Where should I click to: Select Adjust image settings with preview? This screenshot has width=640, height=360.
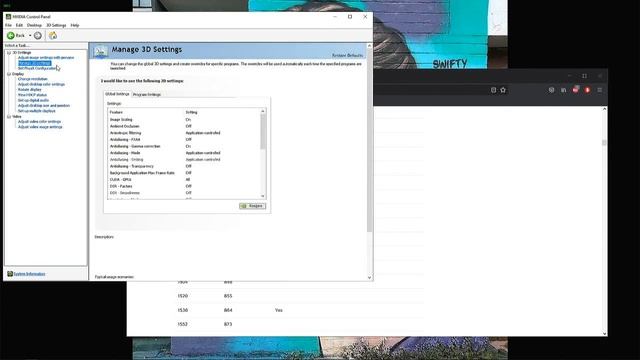coord(46,58)
